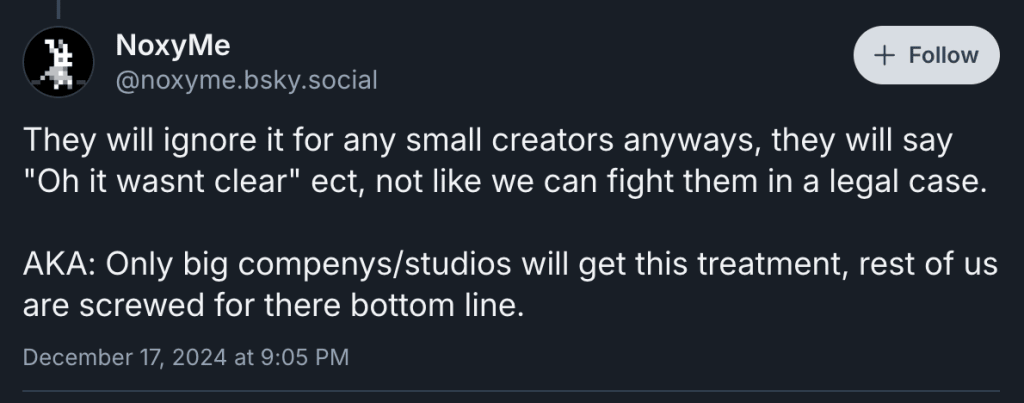Click the word Follow in the button
1024x403 pixels.
(x=943, y=55)
